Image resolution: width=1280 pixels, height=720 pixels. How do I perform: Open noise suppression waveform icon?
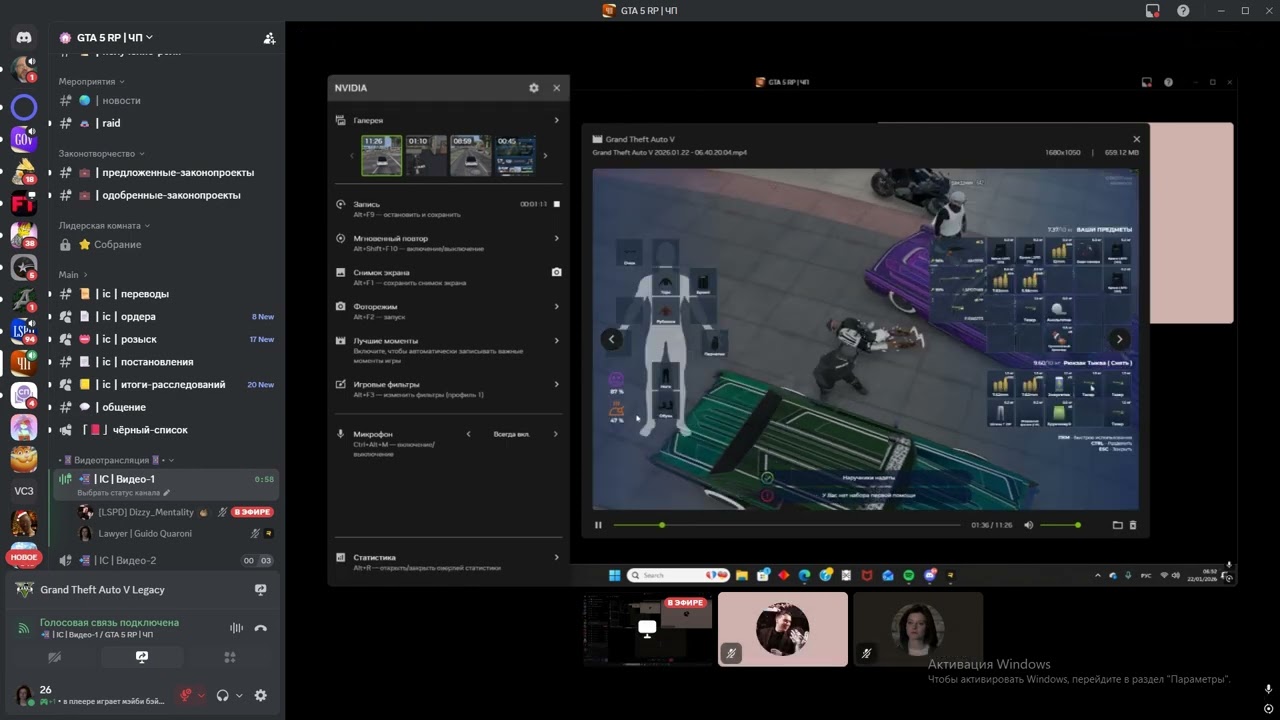coord(236,628)
